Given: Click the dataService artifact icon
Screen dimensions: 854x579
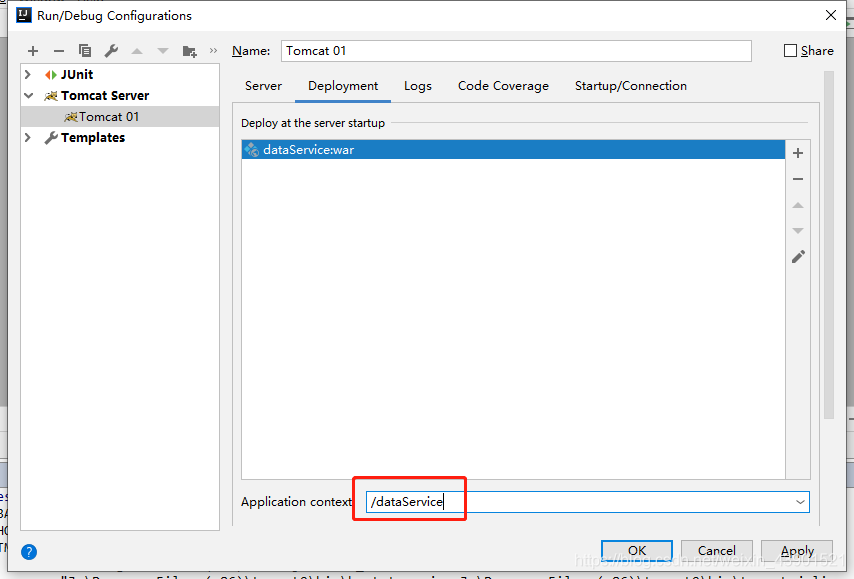Looking at the screenshot, I should point(252,149).
